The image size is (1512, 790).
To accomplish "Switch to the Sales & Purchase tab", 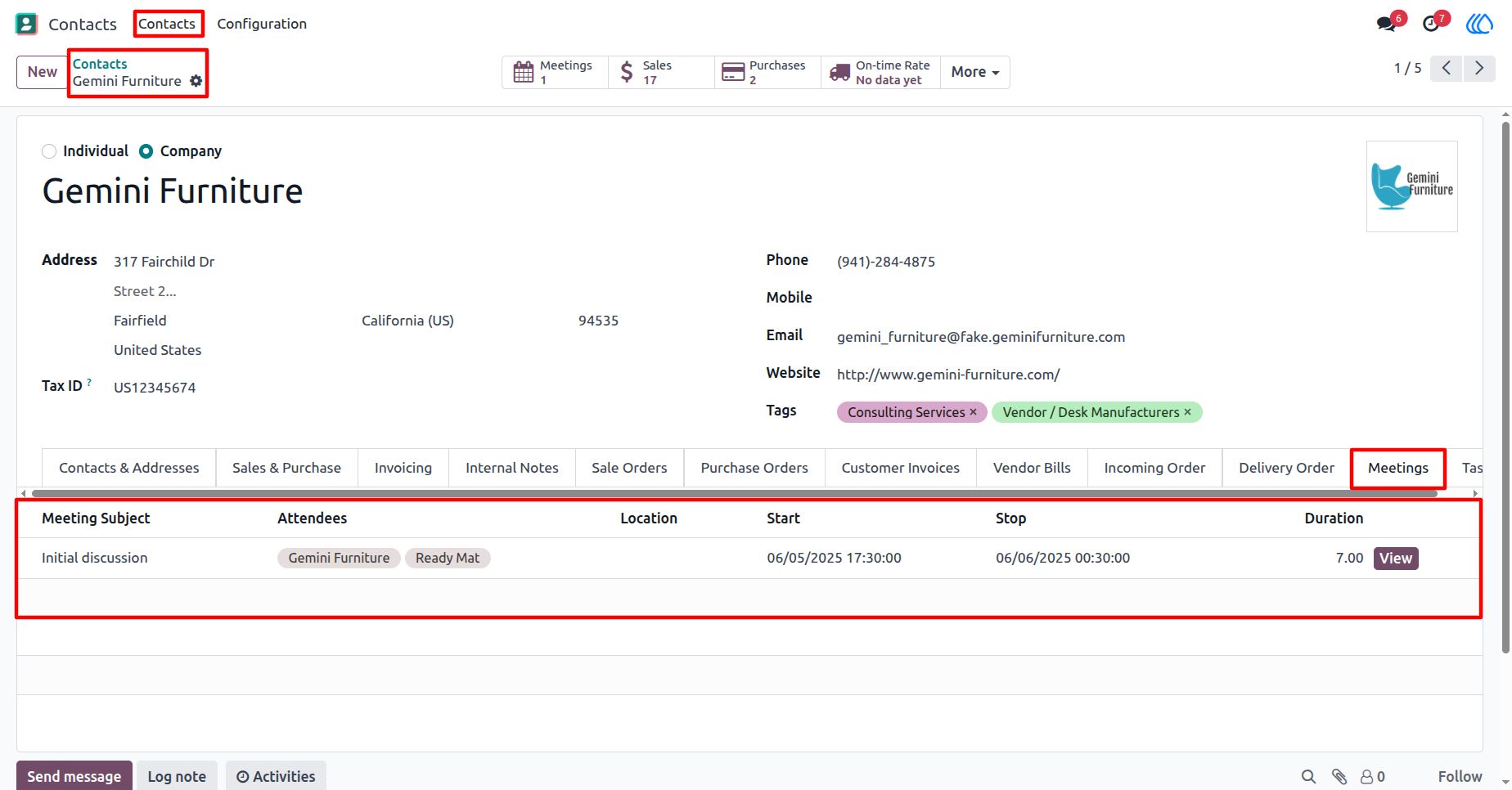I will tap(286, 468).
